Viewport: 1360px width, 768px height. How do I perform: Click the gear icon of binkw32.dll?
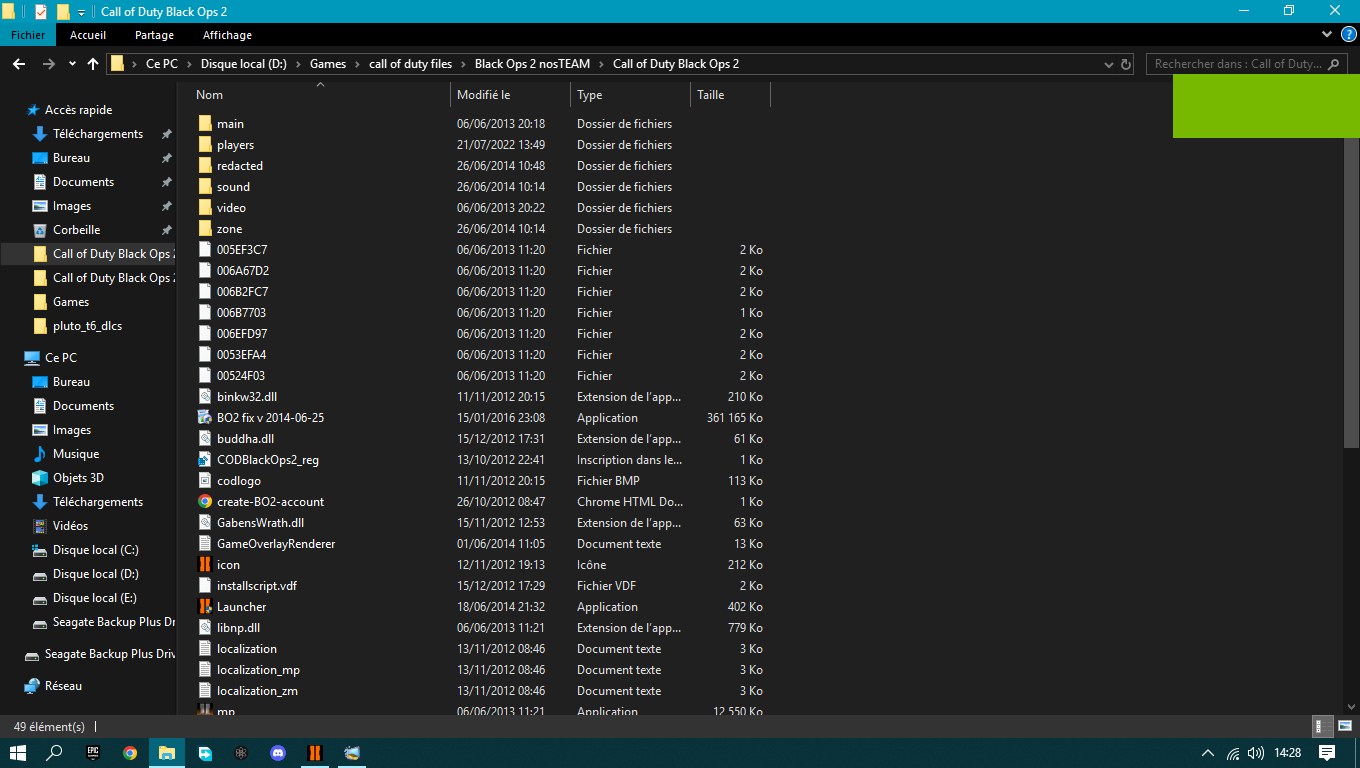point(205,397)
